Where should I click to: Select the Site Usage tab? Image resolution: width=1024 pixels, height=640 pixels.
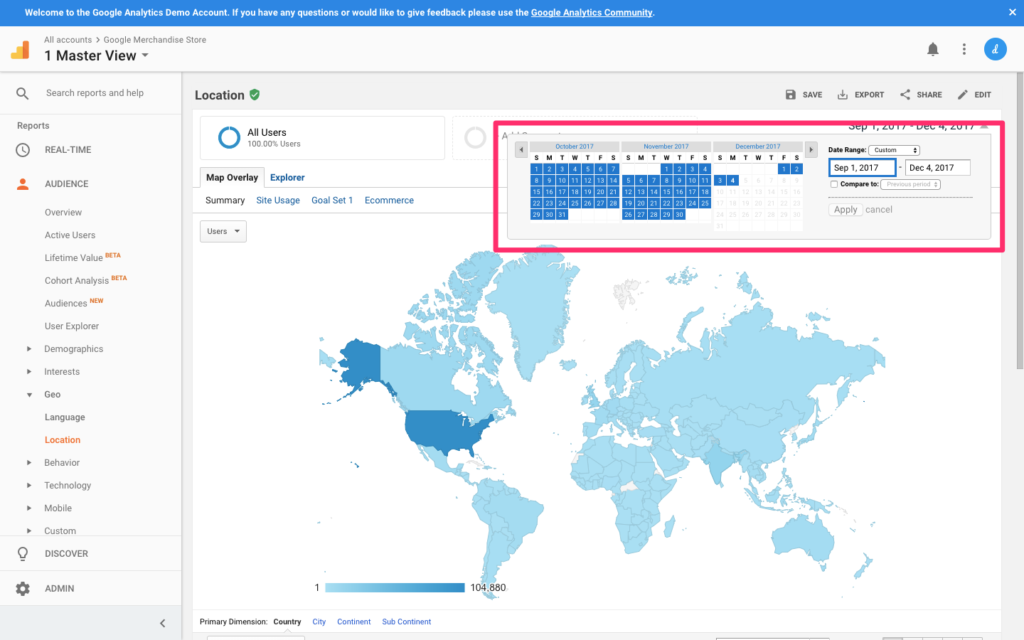(x=278, y=200)
